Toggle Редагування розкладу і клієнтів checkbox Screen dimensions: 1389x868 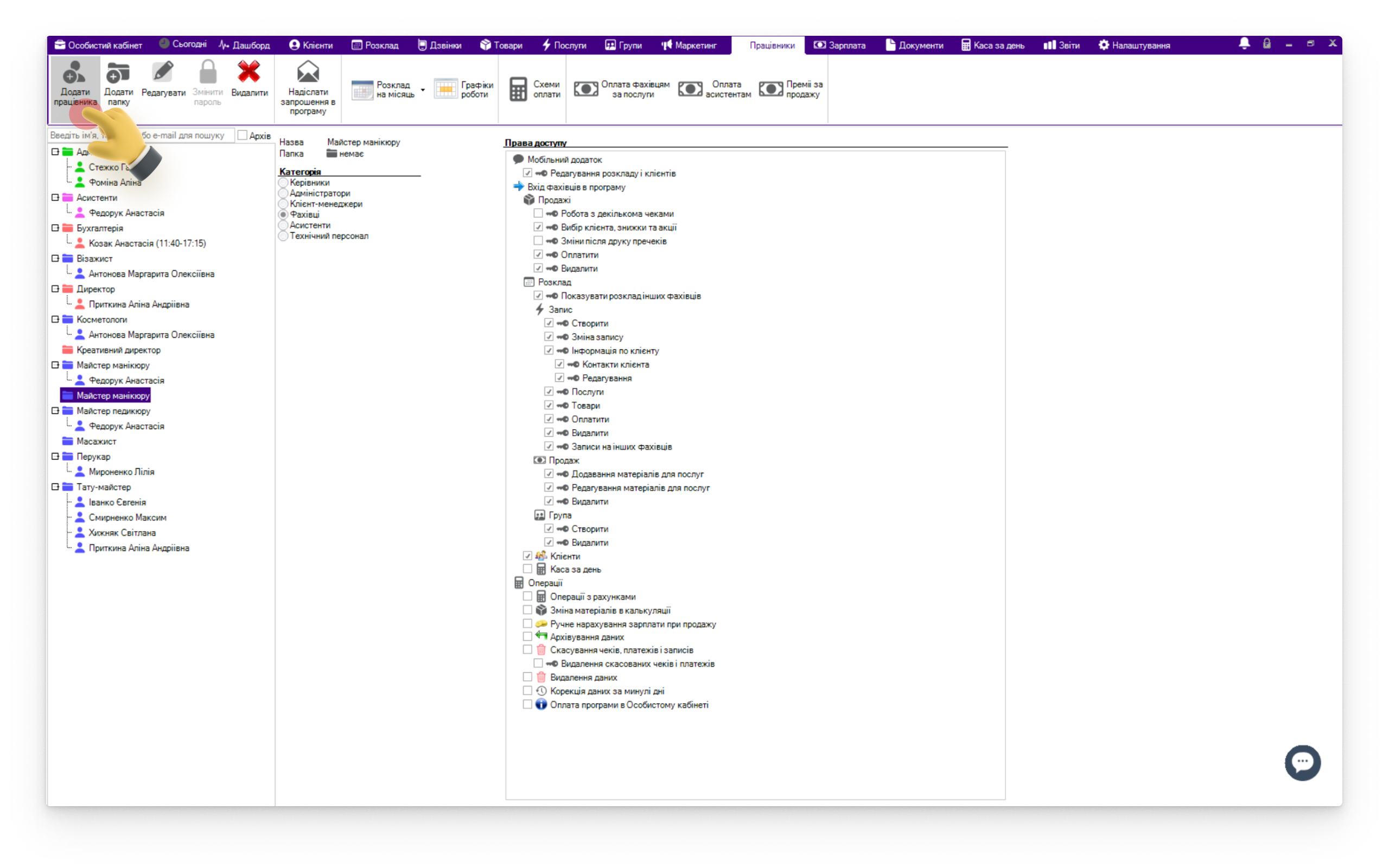pyautogui.click(x=527, y=174)
